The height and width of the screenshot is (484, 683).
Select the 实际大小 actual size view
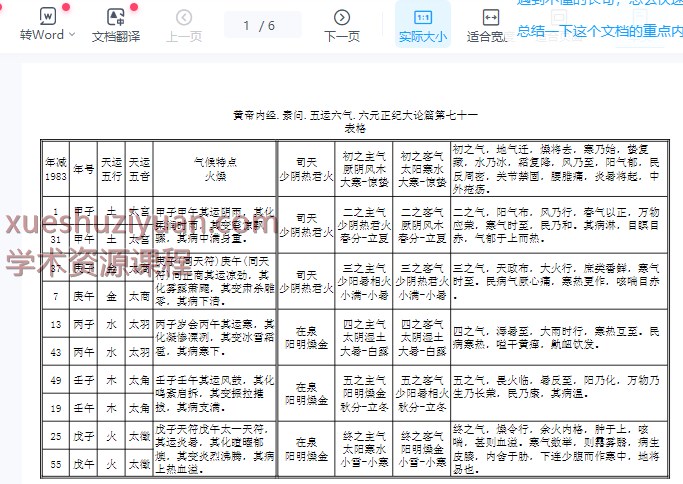click(x=422, y=25)
